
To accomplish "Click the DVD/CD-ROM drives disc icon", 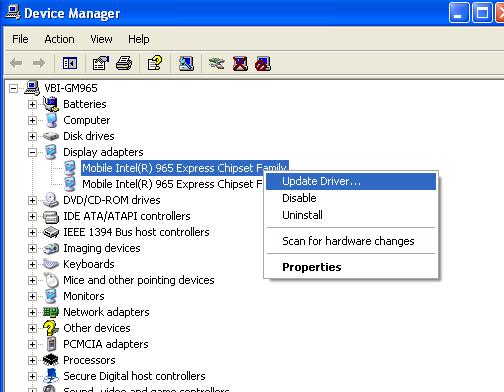I will pyautogui.click(x=51, y=200).
